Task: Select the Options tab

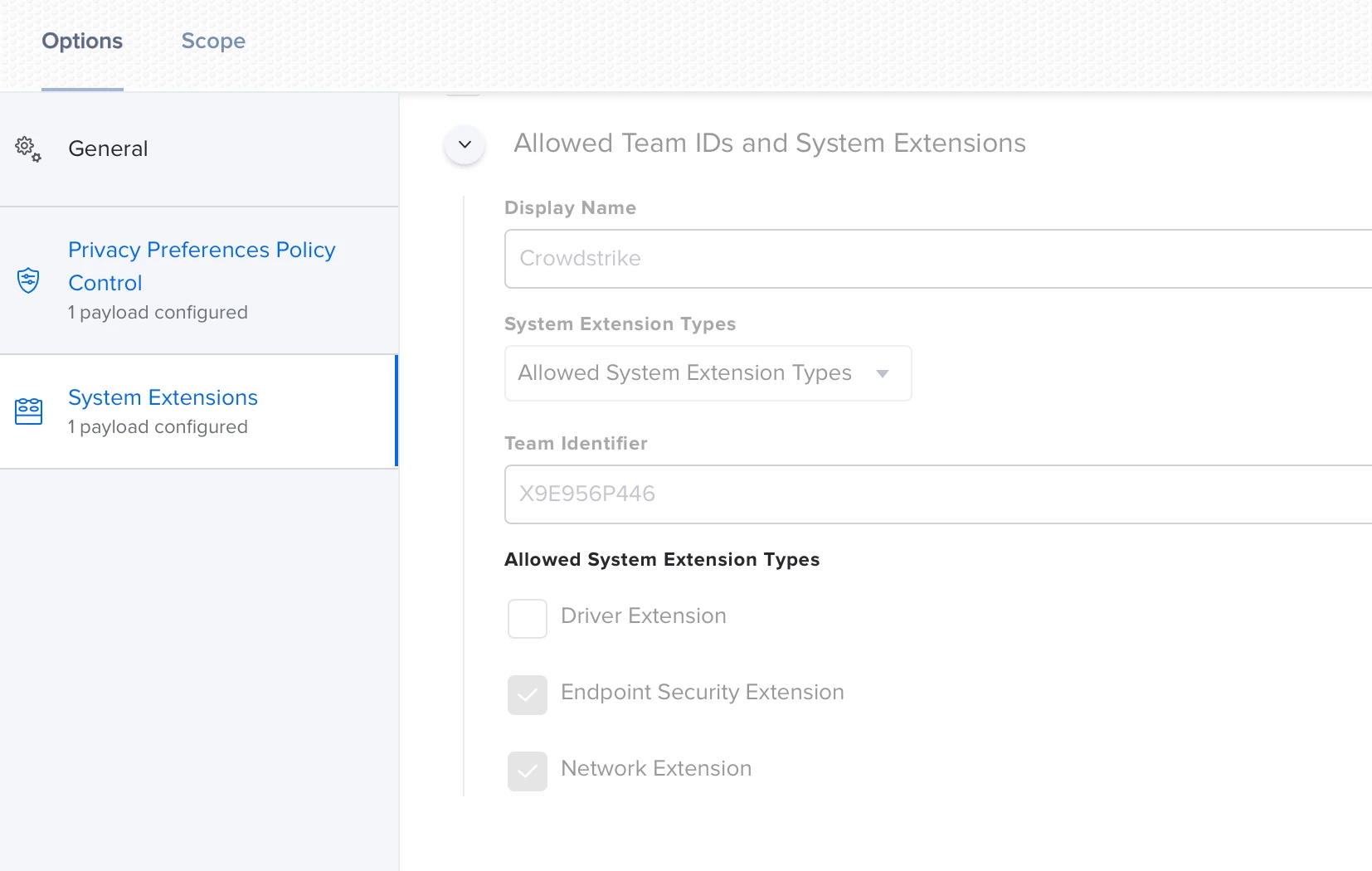Action: (x=82, y=41)
